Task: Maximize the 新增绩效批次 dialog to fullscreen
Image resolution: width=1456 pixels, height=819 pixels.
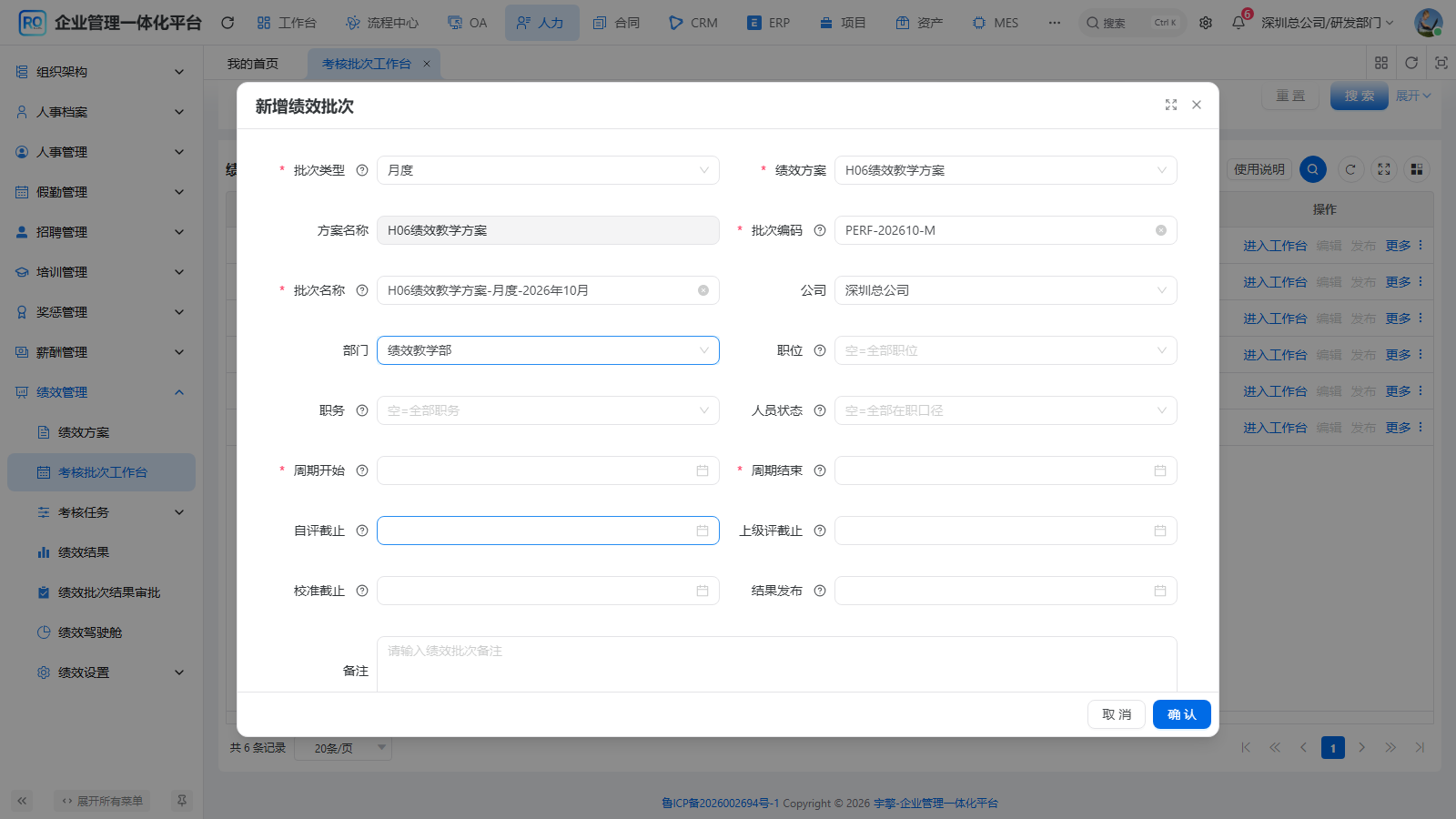Action: point(1171,106)
